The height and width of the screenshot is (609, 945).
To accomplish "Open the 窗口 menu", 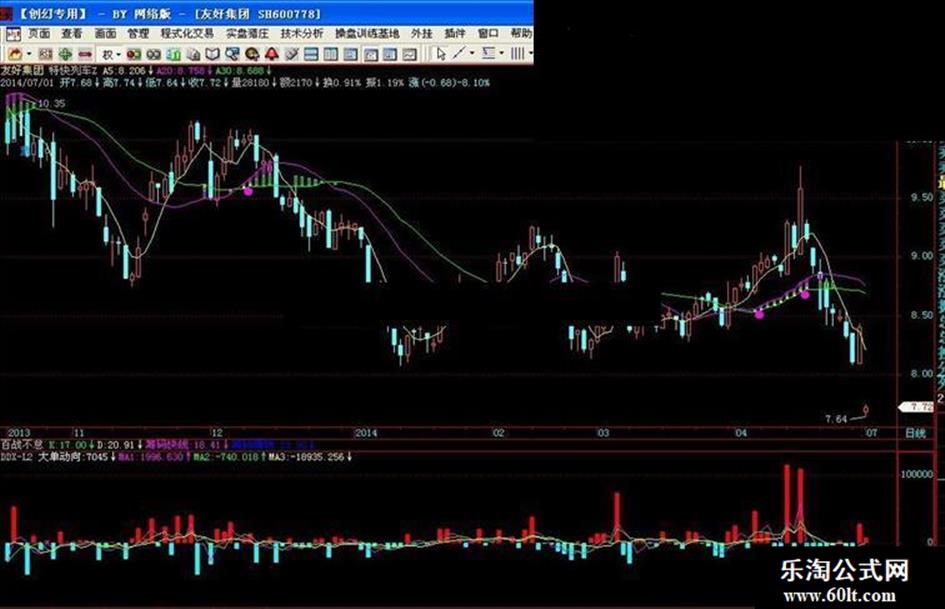I will click(488, 34).
